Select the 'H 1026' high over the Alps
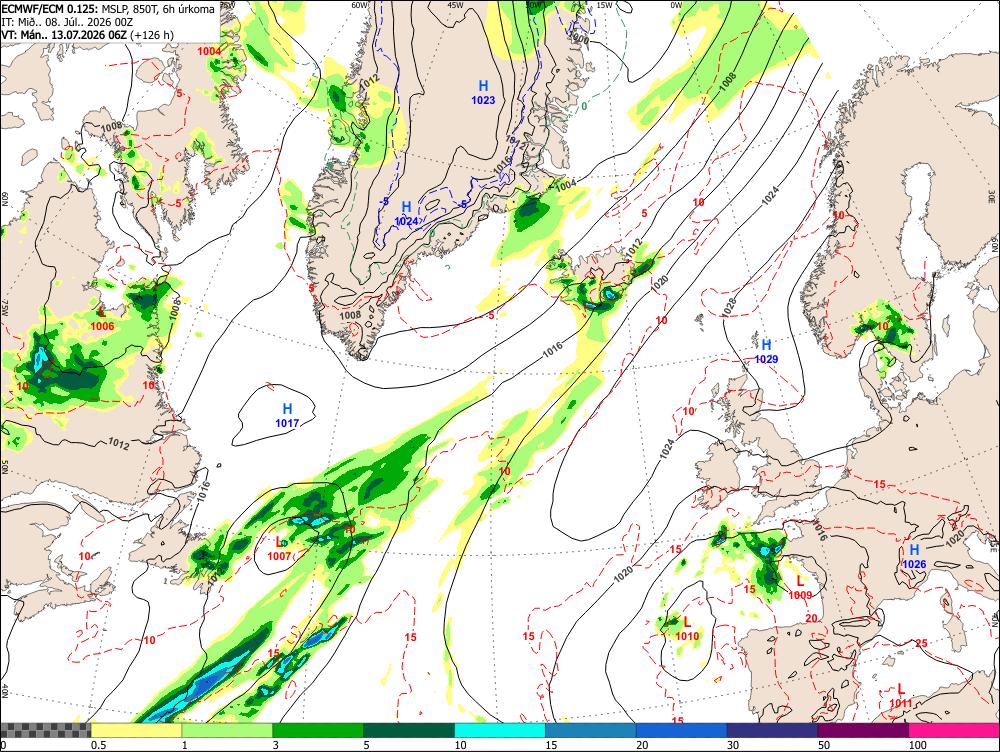This screenshot has height=752, width=1000. pyautogui.click(x=914, y=556)
